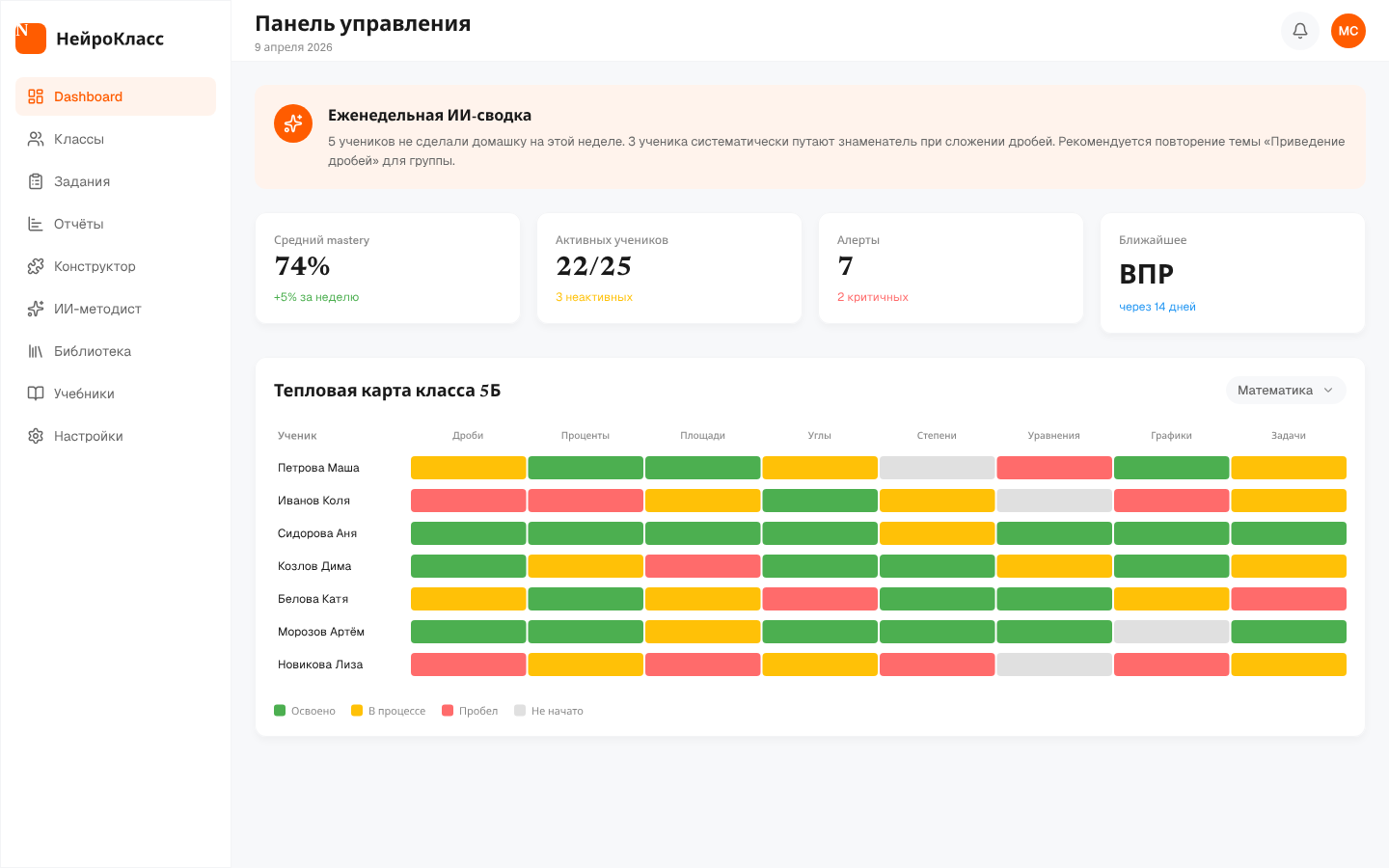
Task: Expand the Математика subject dropdown
Action: (x=1285, y=391)
